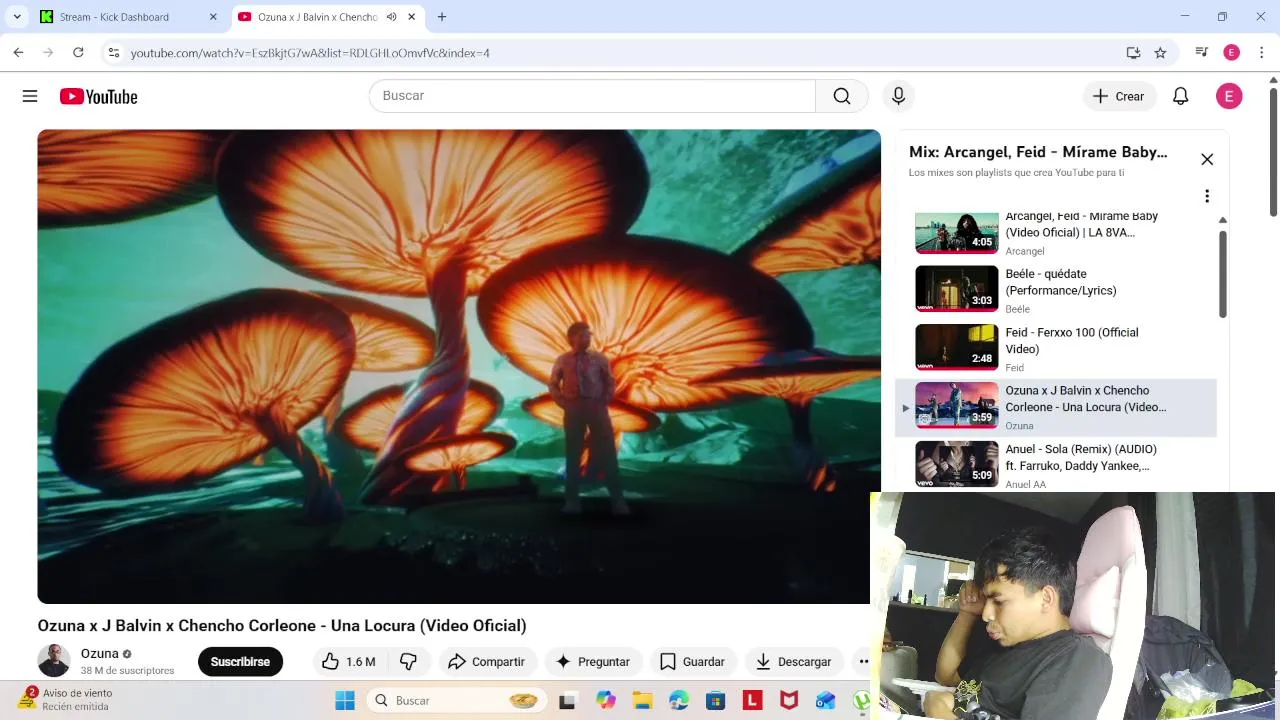Open Chrome profile avatar in toolbar
The height and width of the screenshot is (720, 1280).
click(1231, 53)
